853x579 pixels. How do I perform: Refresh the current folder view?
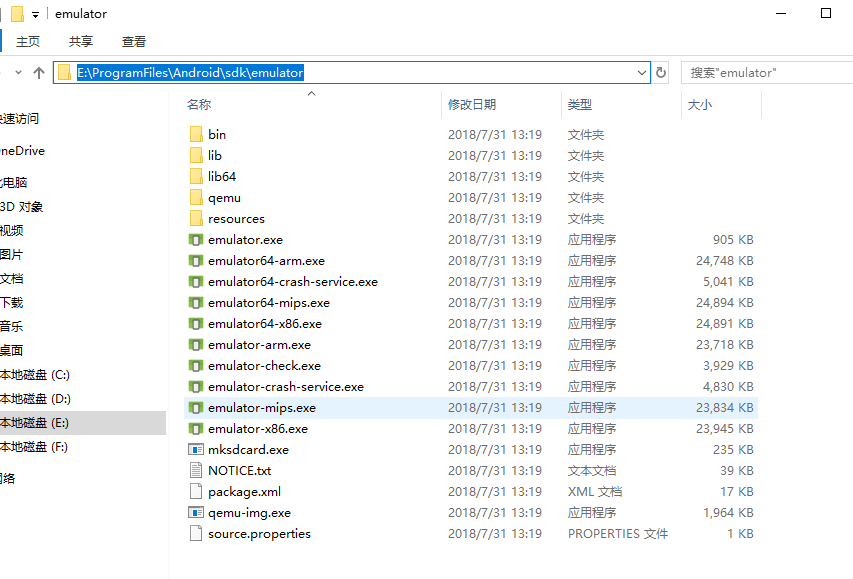[661, 72]
